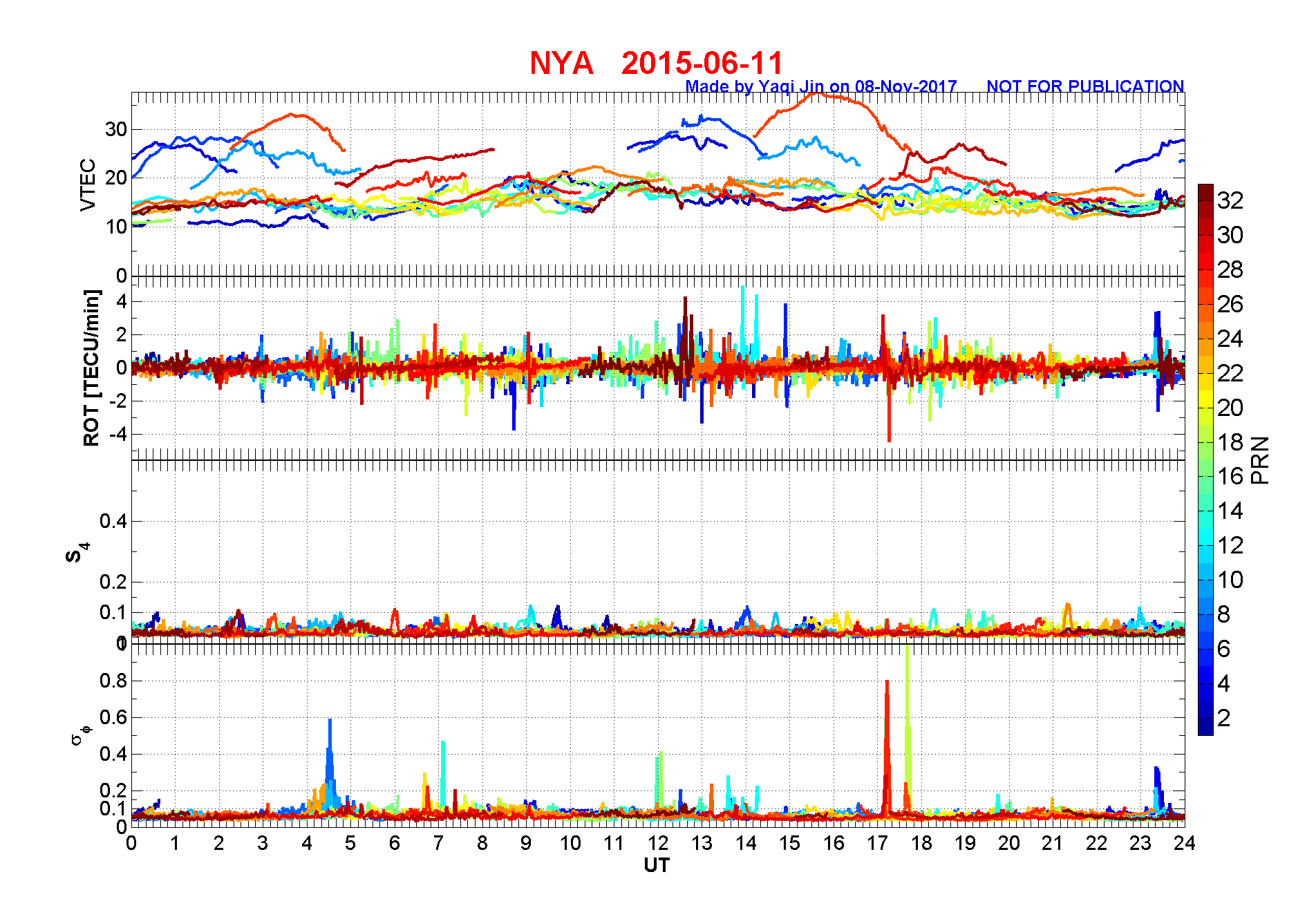Viewport: 1316px width, 919px height.
Task: Select the UT axis tick label 11
Action: [614, 843]
